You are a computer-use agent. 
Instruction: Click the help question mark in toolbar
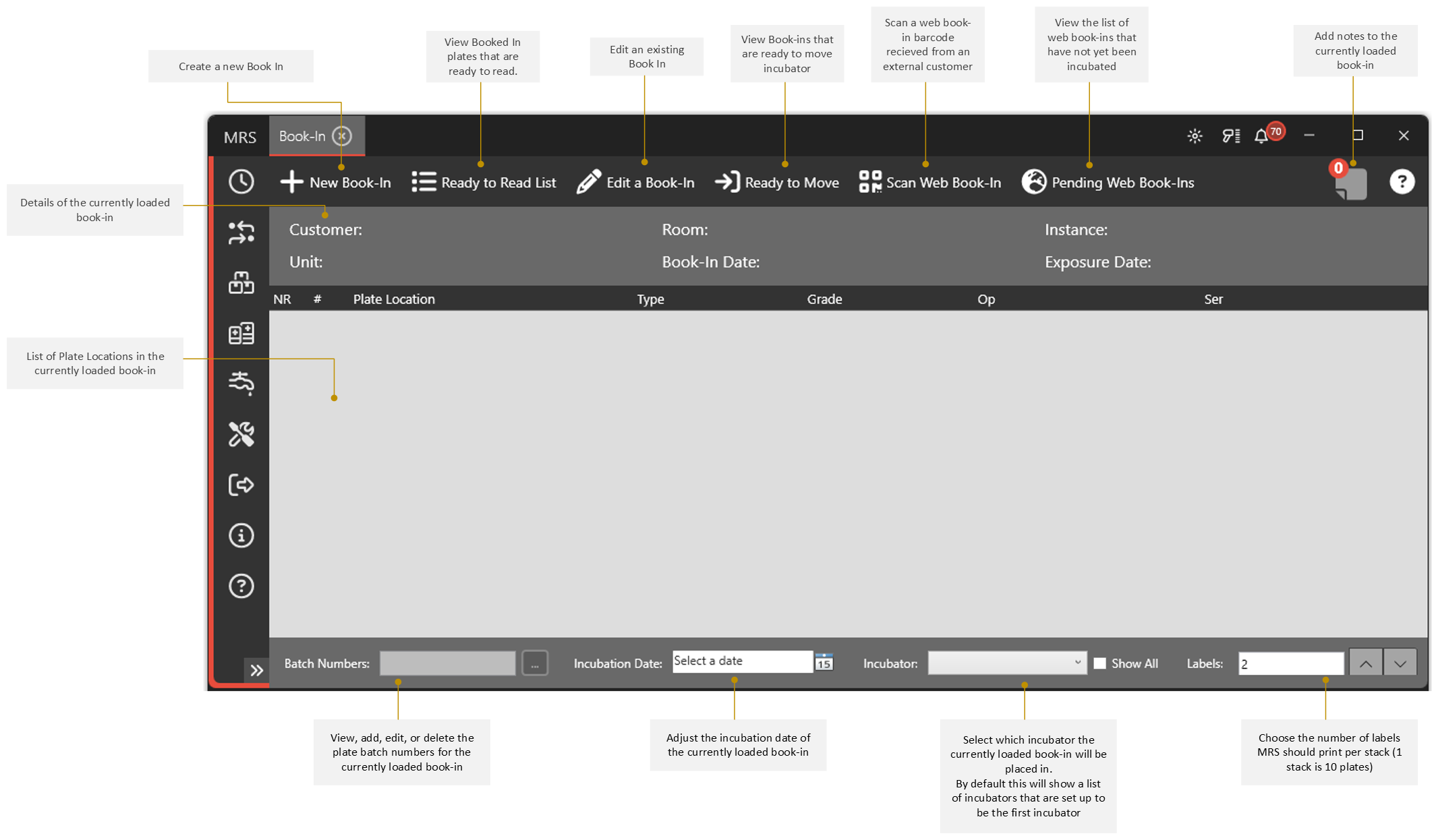1402,181
